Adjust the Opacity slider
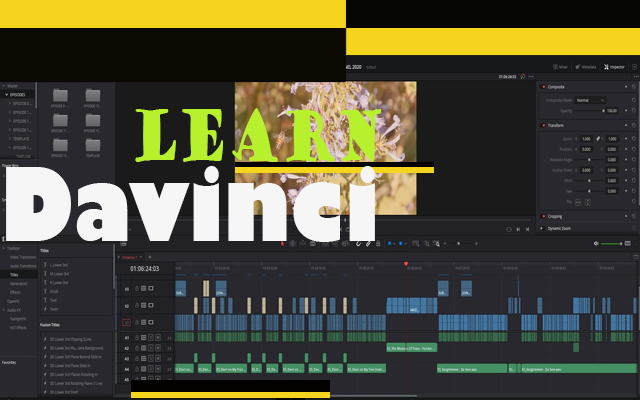The width and height of the screenshot is (640, 400). click(589, 111)
